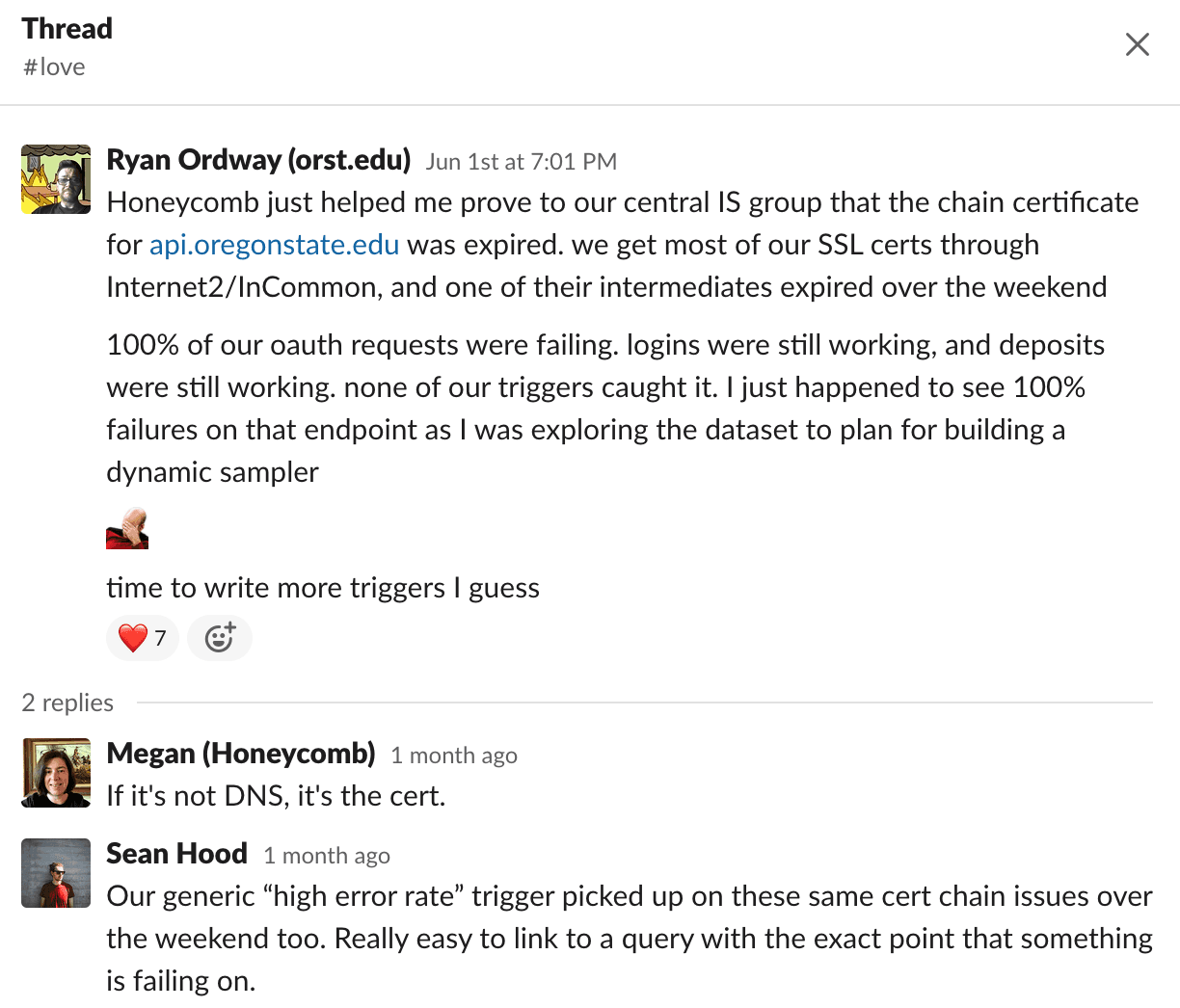The image size is (1180, 1008).
Task: Click the add reaction emoji icon
Action: (x=220, y=638)
